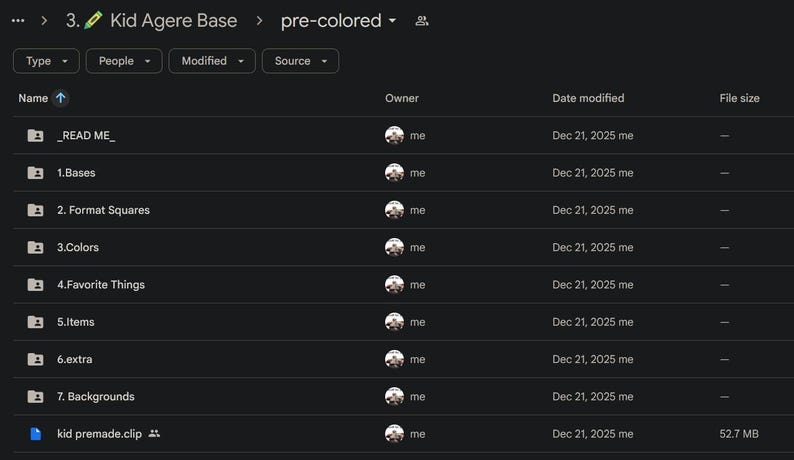
Task: Click the shared people icon beside pre-colored
Action: click(422, 21)
